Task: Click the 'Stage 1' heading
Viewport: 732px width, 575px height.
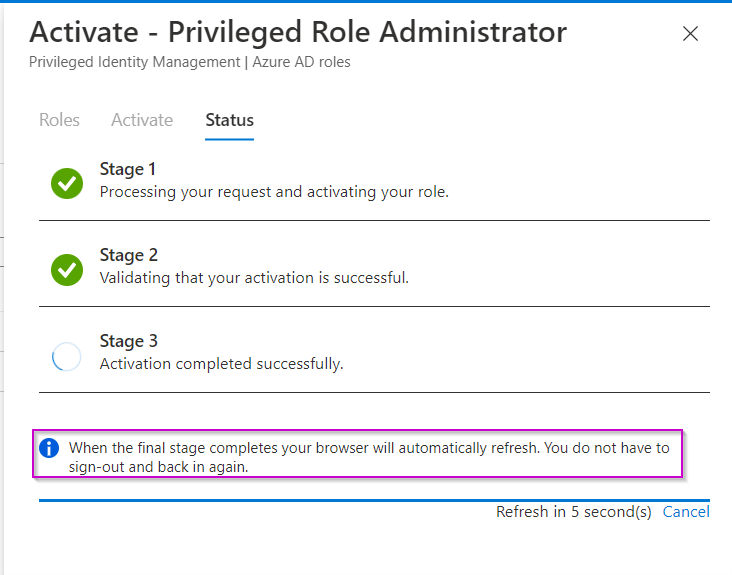Action: pyautogui.click(x=127, y=169)
